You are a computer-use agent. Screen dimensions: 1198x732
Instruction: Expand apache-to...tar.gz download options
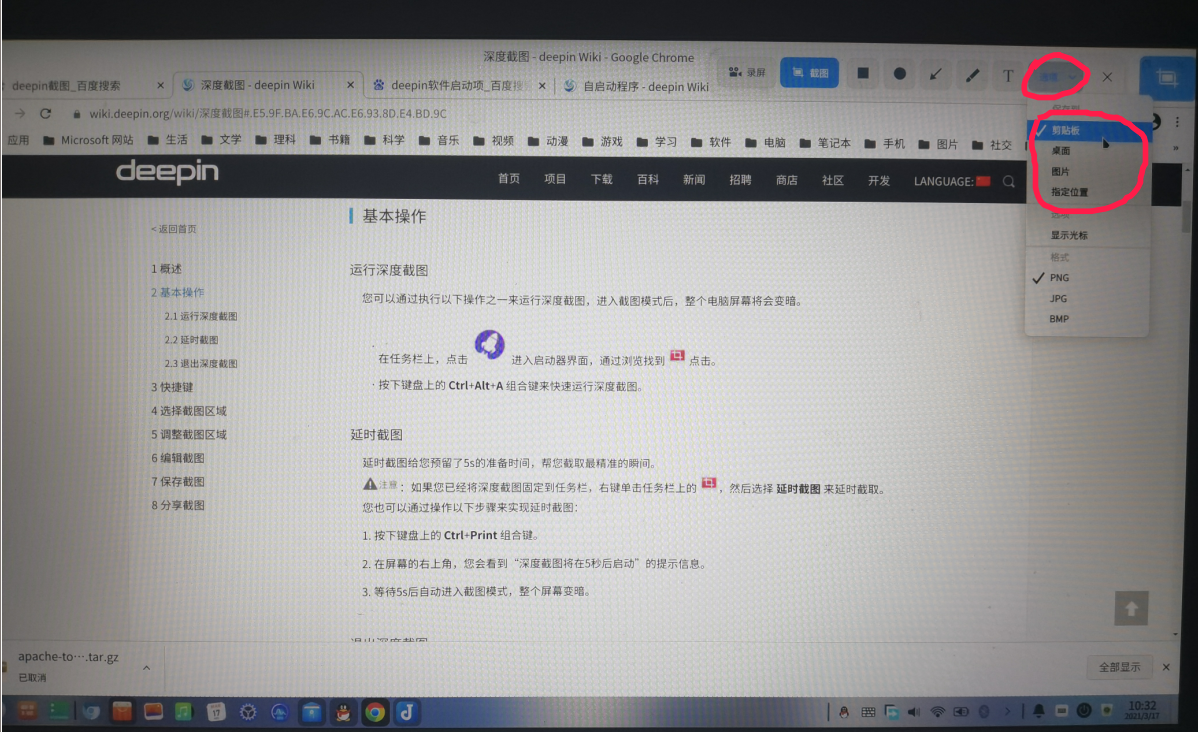point(147,667)
